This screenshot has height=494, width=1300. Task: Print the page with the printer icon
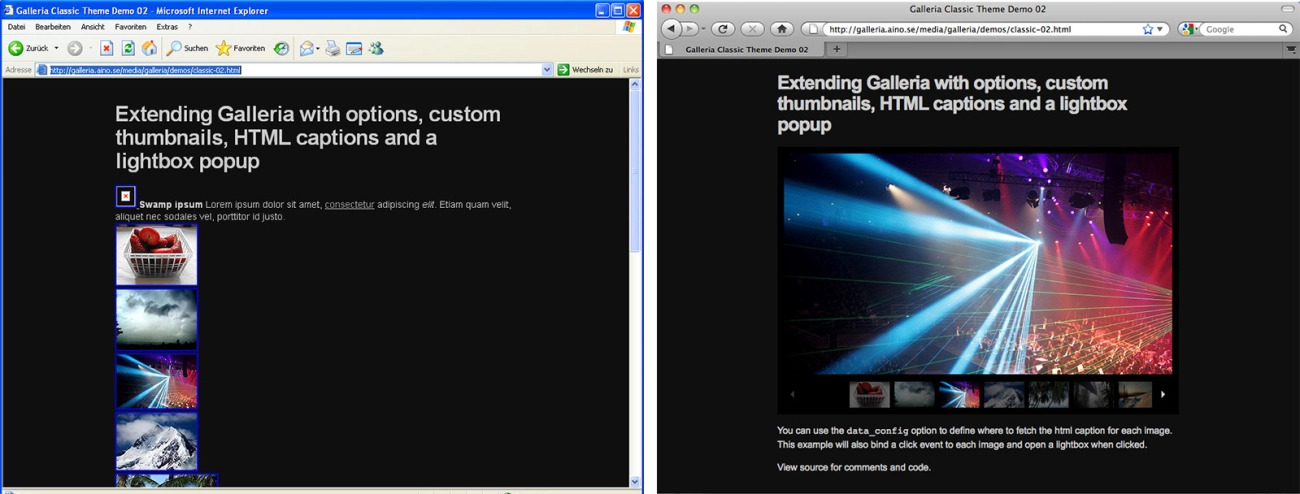pos(332,48)
